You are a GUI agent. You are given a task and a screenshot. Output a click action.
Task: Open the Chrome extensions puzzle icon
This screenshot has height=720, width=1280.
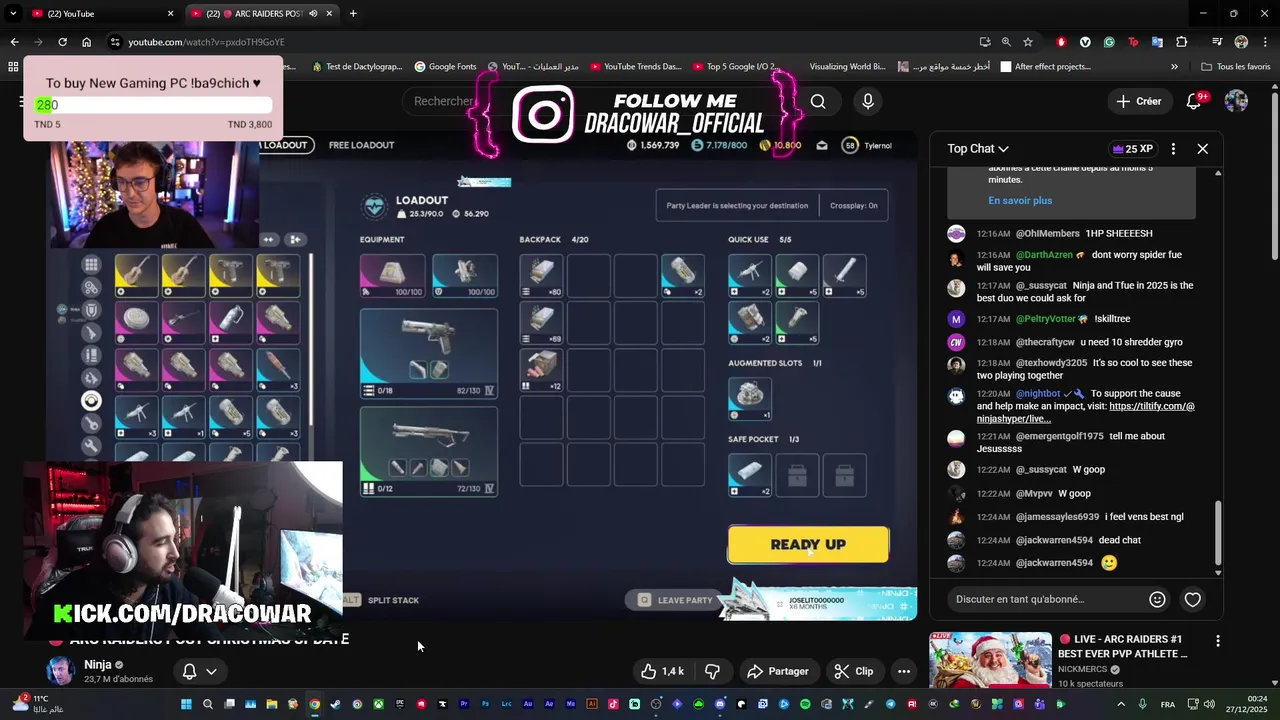pos(1181,42)
